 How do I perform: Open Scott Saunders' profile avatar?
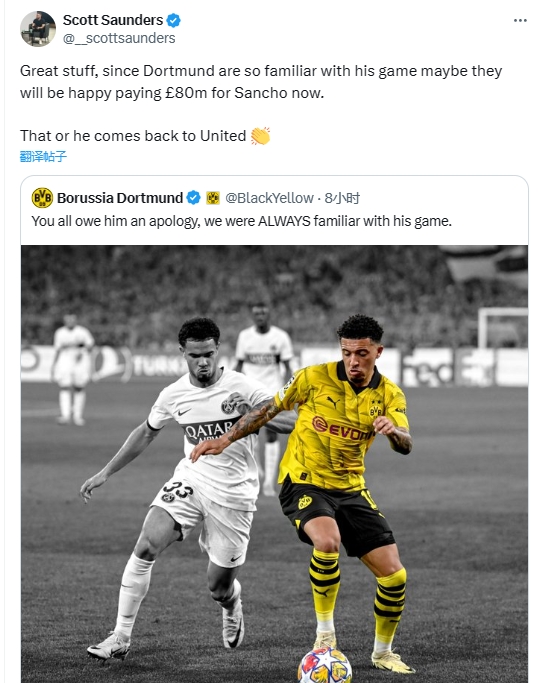pos(38,29)
